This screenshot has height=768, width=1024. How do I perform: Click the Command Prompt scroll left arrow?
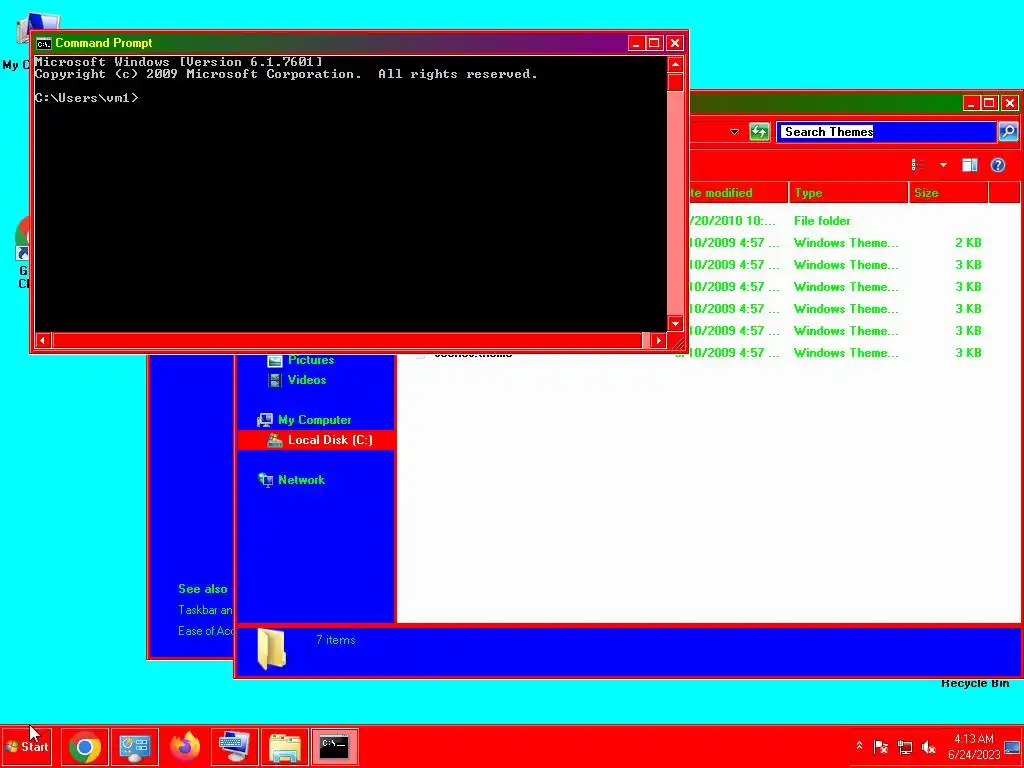pyautogui.click(x=42, y=340)
